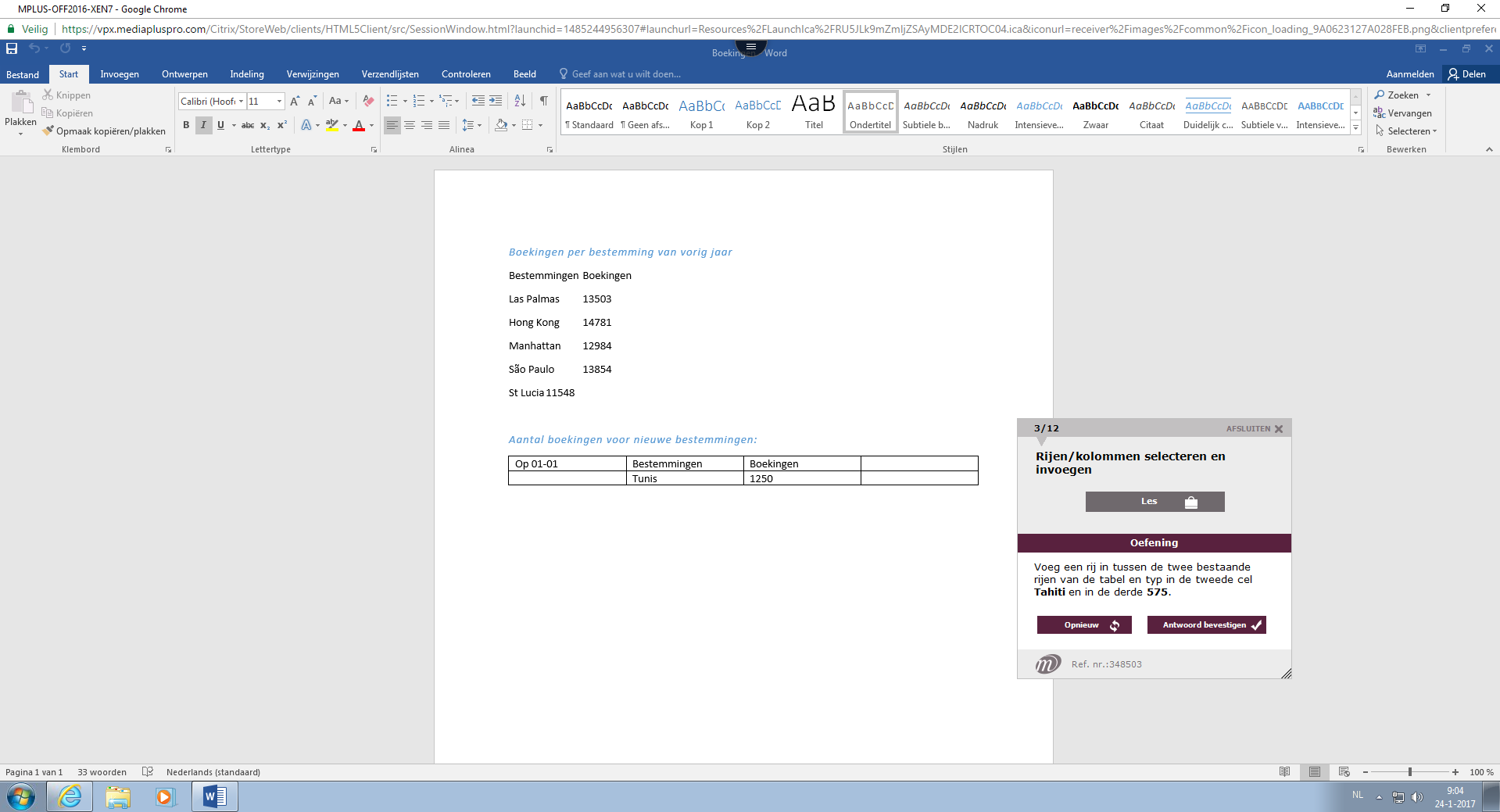Viewport: 1500px width, 812px height.
Task: Toggle italic formatting off
Action: (x=202, y=125)
